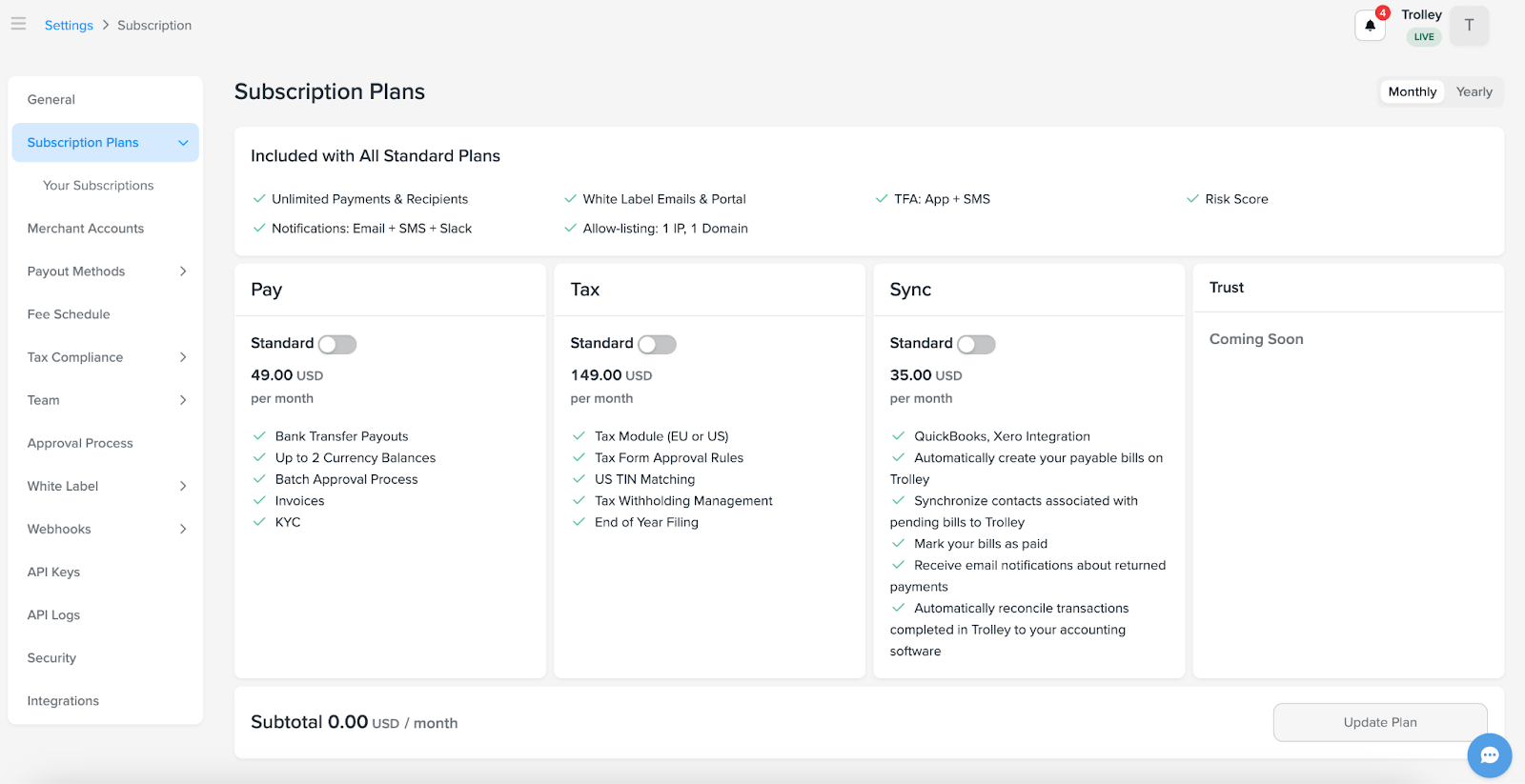
Task: Collapse the Subscription Plans section
Action: (183, 143)
